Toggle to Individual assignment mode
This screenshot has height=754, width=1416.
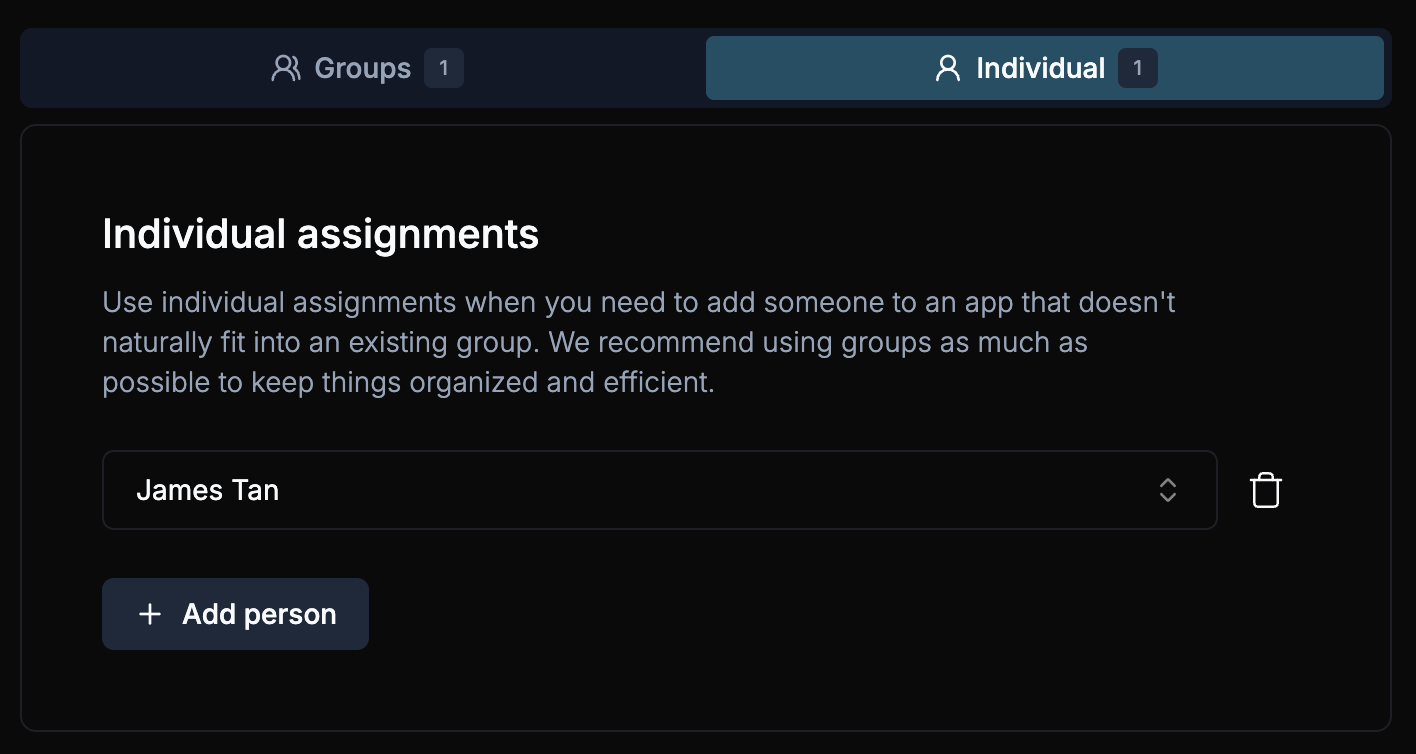click(1040, 68)
